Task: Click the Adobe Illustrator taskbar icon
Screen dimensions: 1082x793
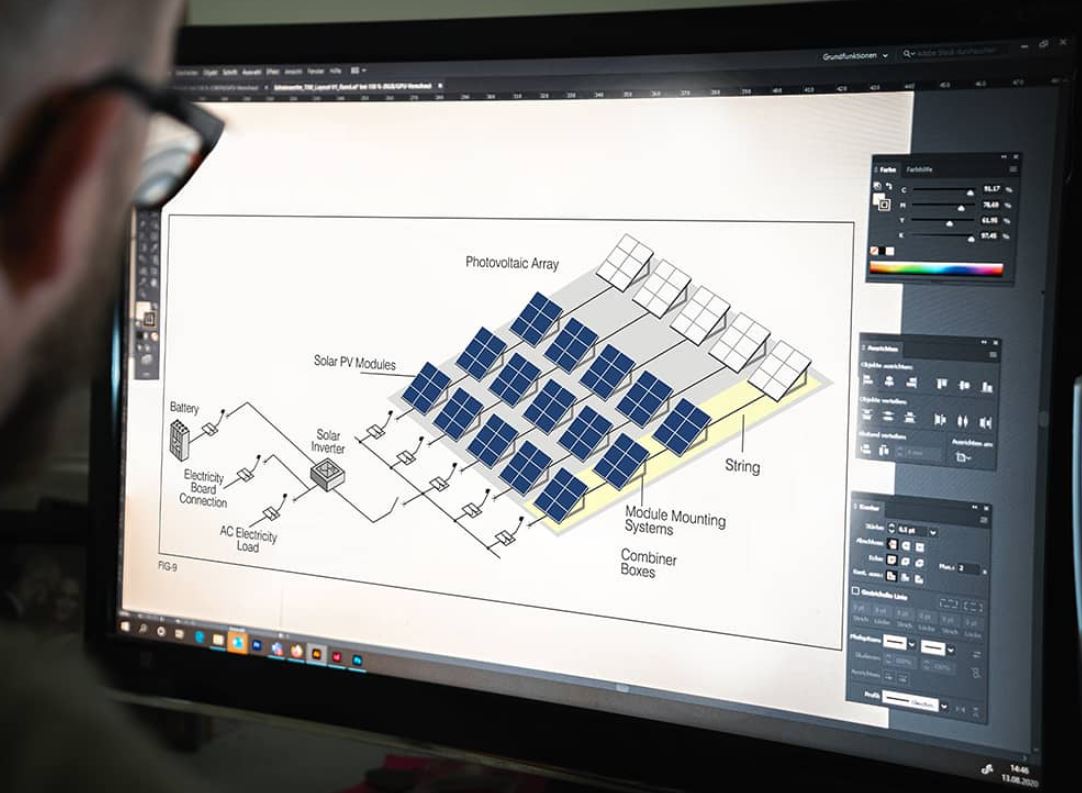Action: click(x=316, y=654)
